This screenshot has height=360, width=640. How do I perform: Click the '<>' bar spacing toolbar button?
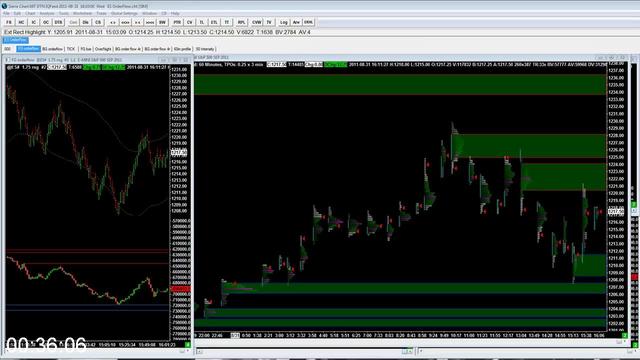[x=113, y=22]
